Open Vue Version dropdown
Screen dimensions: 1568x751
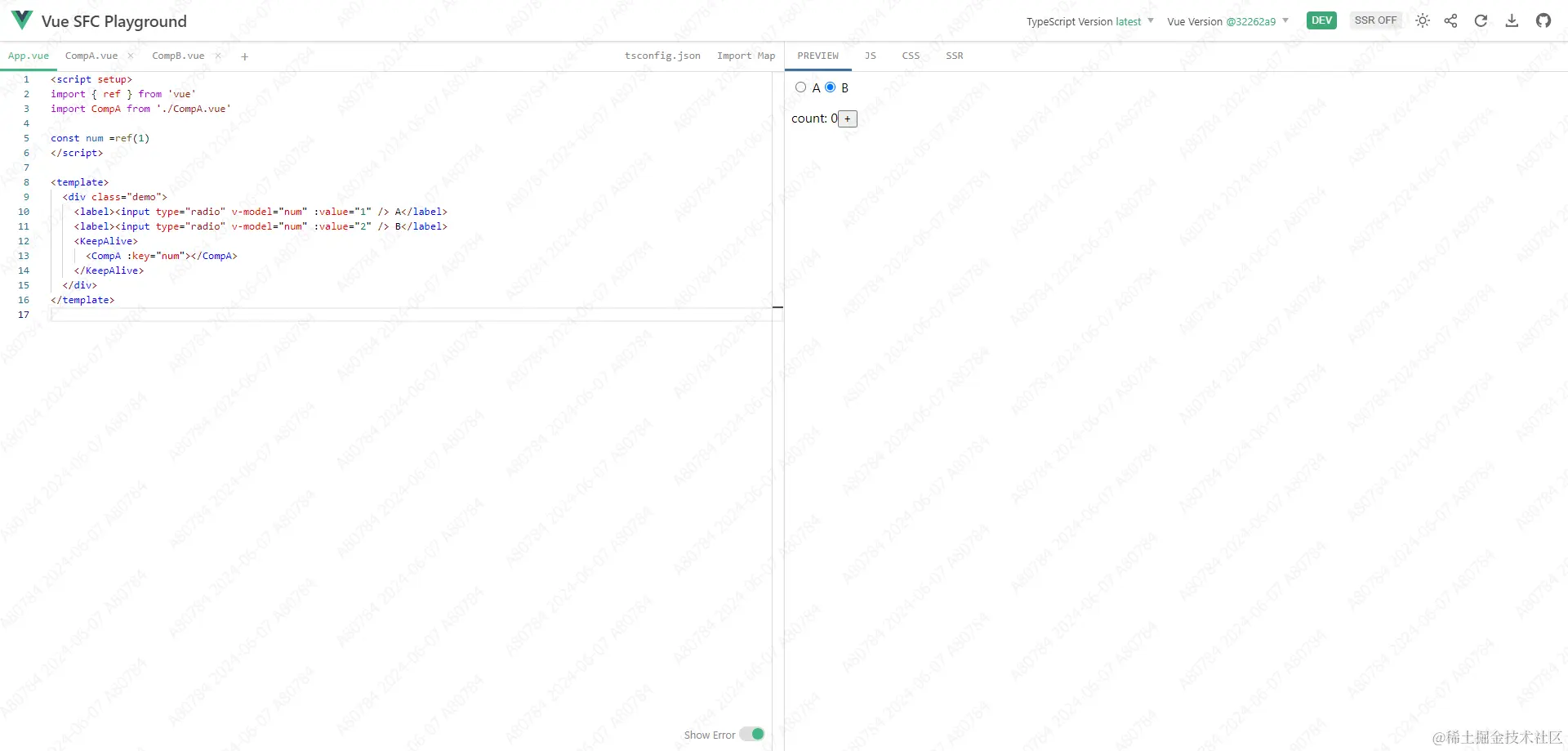point(1227,21)
